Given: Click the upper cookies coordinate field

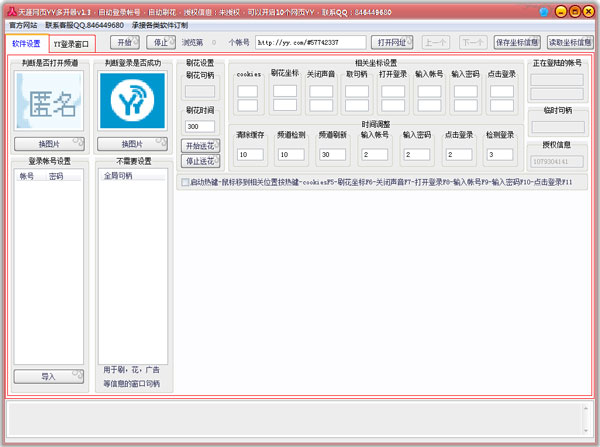Looking at the screenshot, I should pos(248,91).
